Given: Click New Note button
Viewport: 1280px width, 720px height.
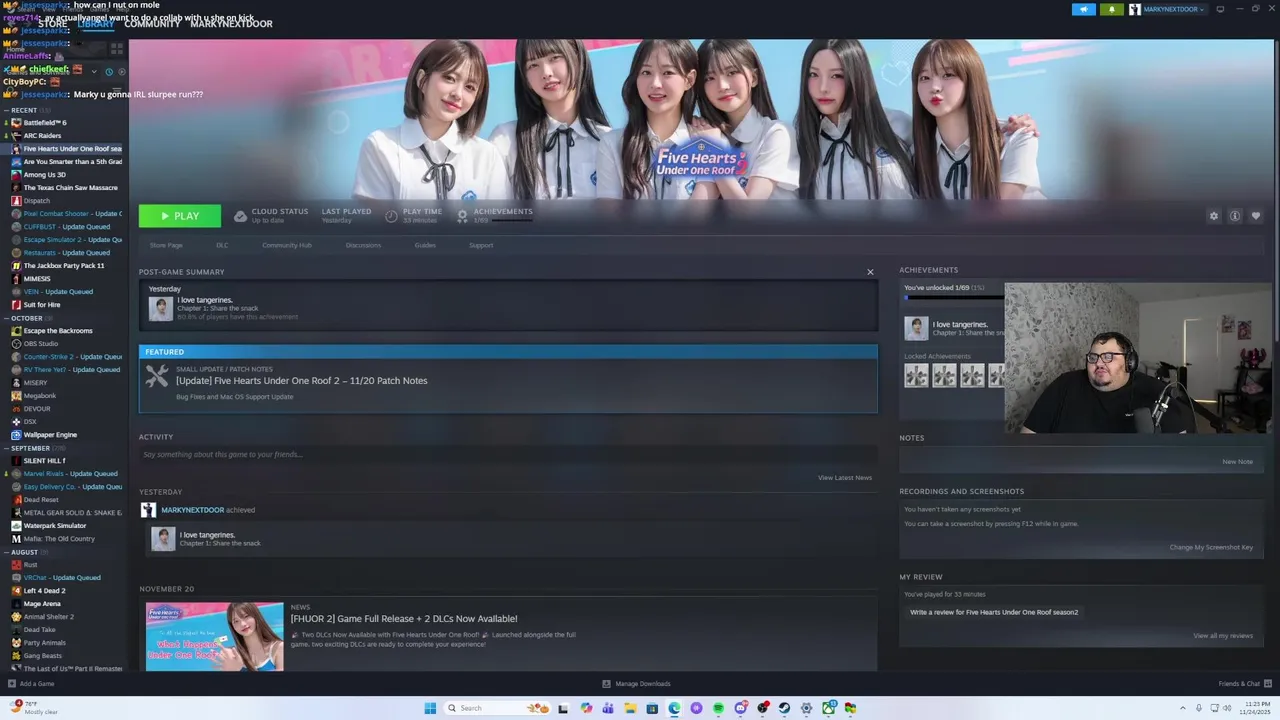Looking at the screenshot, I should point(1237,462).
